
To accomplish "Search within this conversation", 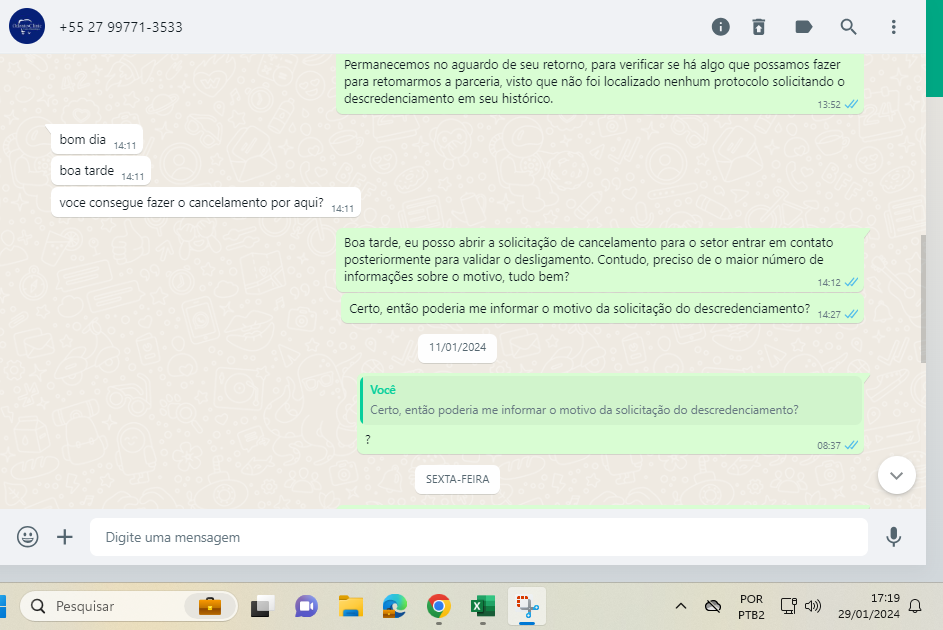I will 848,26.
